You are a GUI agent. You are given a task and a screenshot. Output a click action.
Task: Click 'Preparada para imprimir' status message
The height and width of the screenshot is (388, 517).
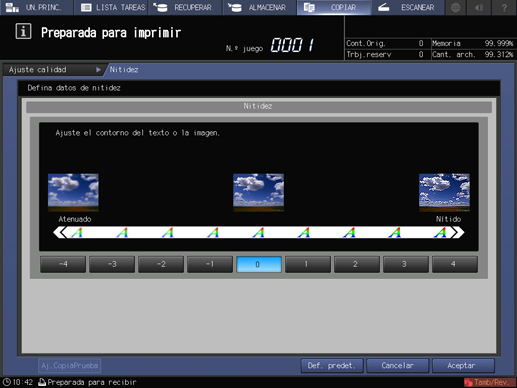[111, 33]
